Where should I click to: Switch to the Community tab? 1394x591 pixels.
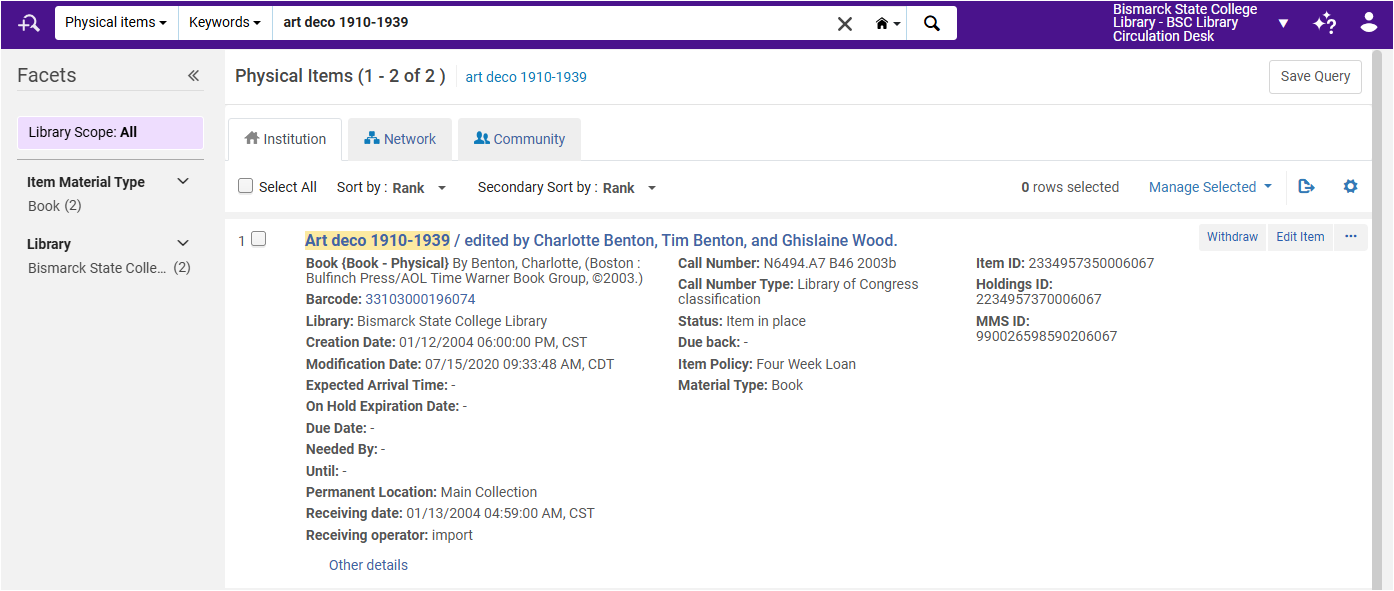[x=519, y=138]
